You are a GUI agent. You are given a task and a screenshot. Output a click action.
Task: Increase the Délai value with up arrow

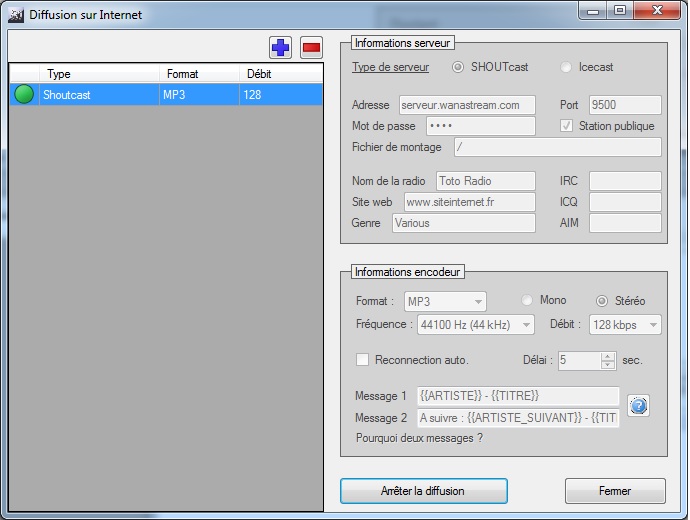(x=608, y=355)
